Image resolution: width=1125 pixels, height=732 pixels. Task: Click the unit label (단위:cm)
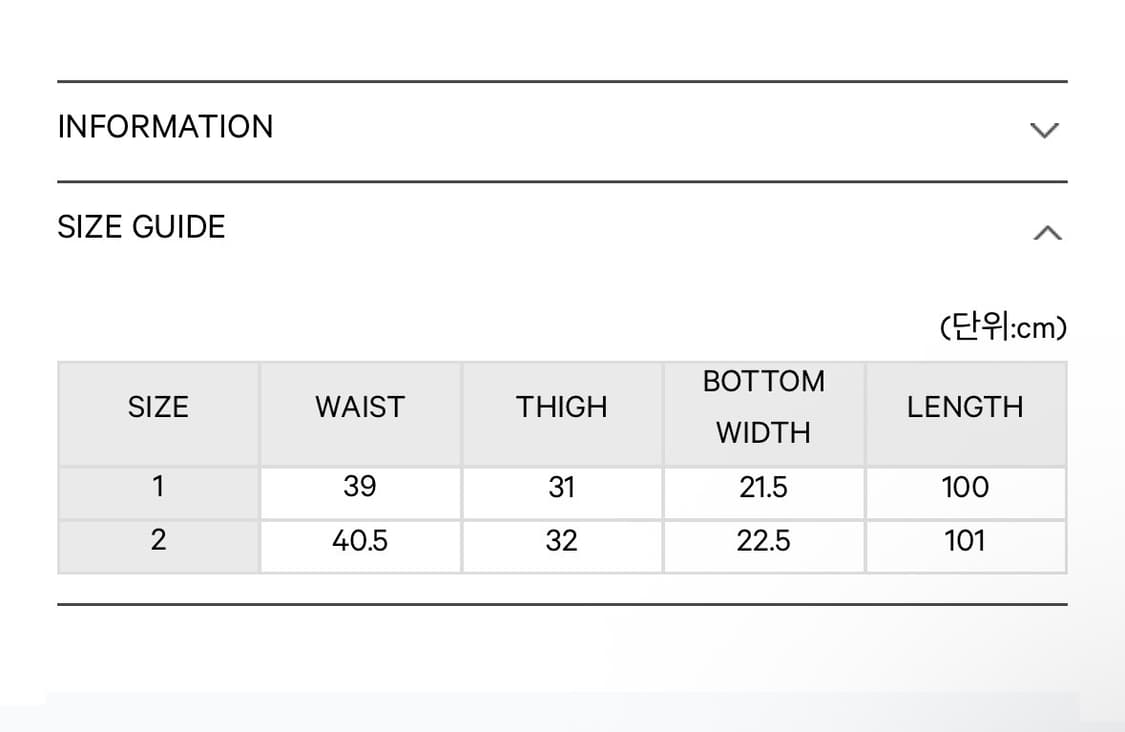click(x=1003, y=328)
